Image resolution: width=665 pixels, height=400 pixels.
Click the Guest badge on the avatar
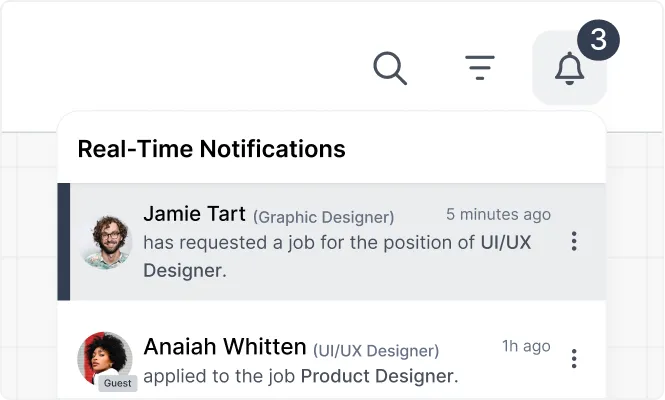[x=117, y=383]
